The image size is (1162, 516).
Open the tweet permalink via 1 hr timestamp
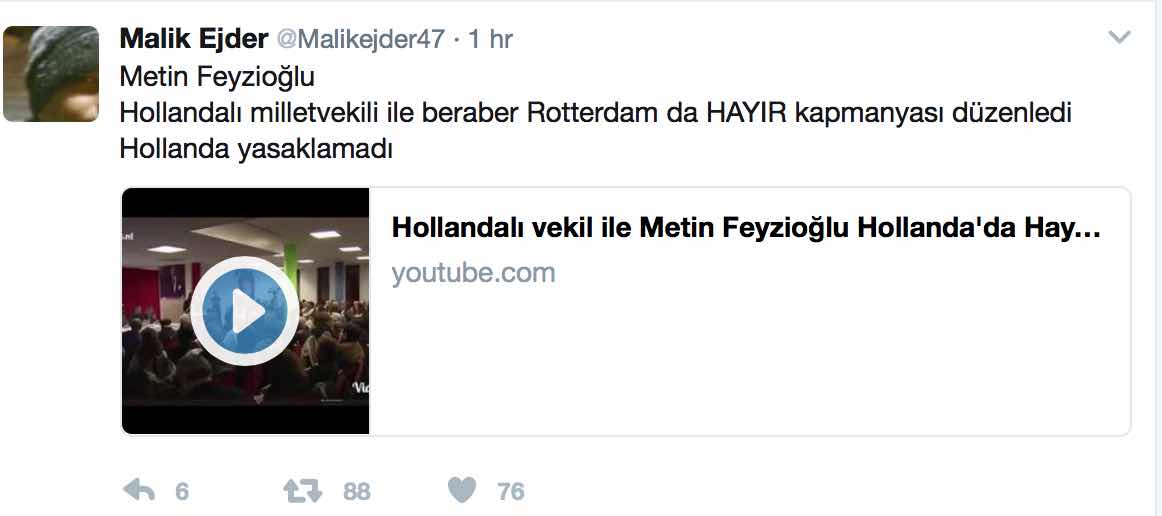pyautogui.click(x=491, y=39)
